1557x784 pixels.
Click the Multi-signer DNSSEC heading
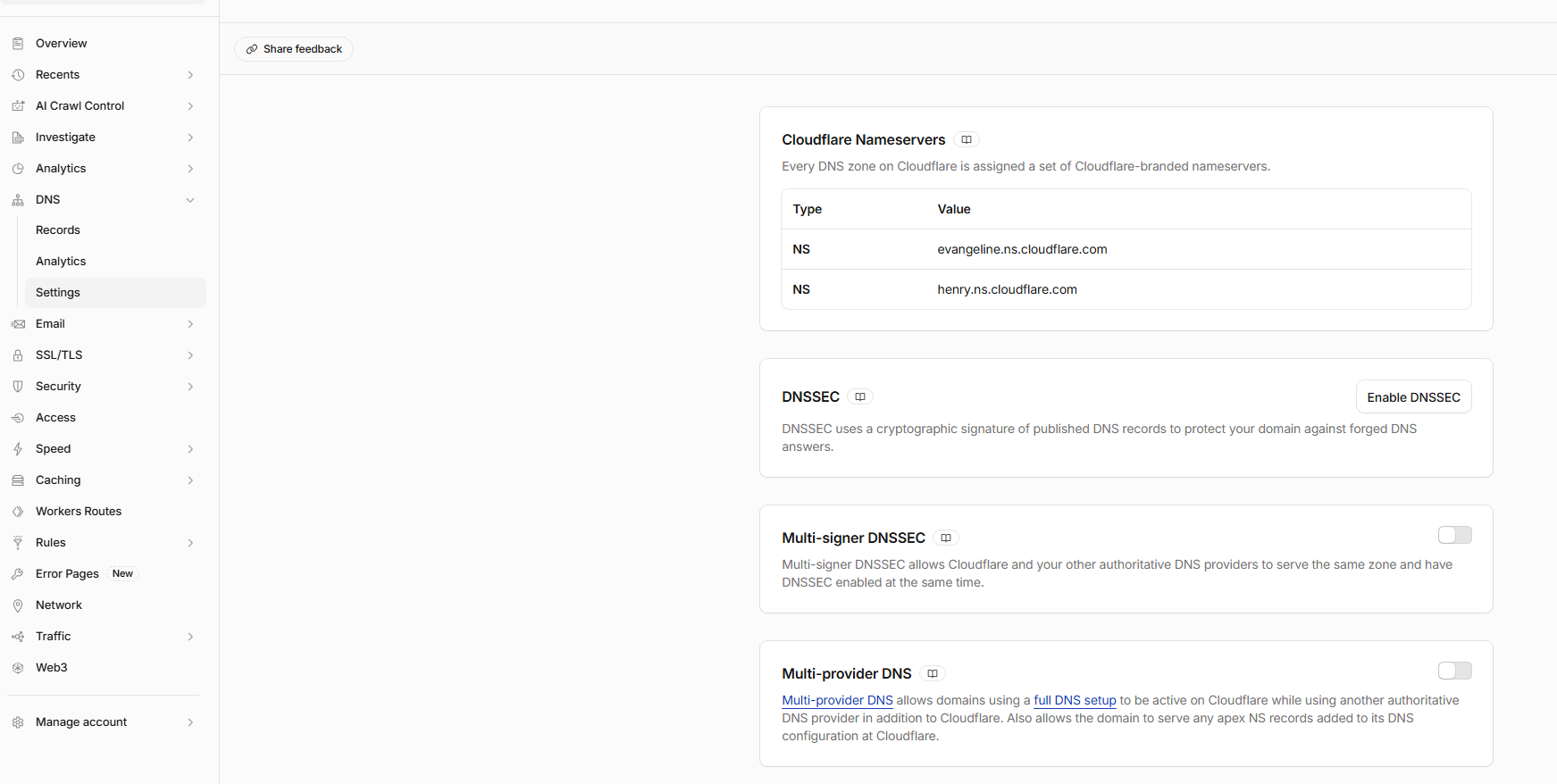[x=853, y=538]
